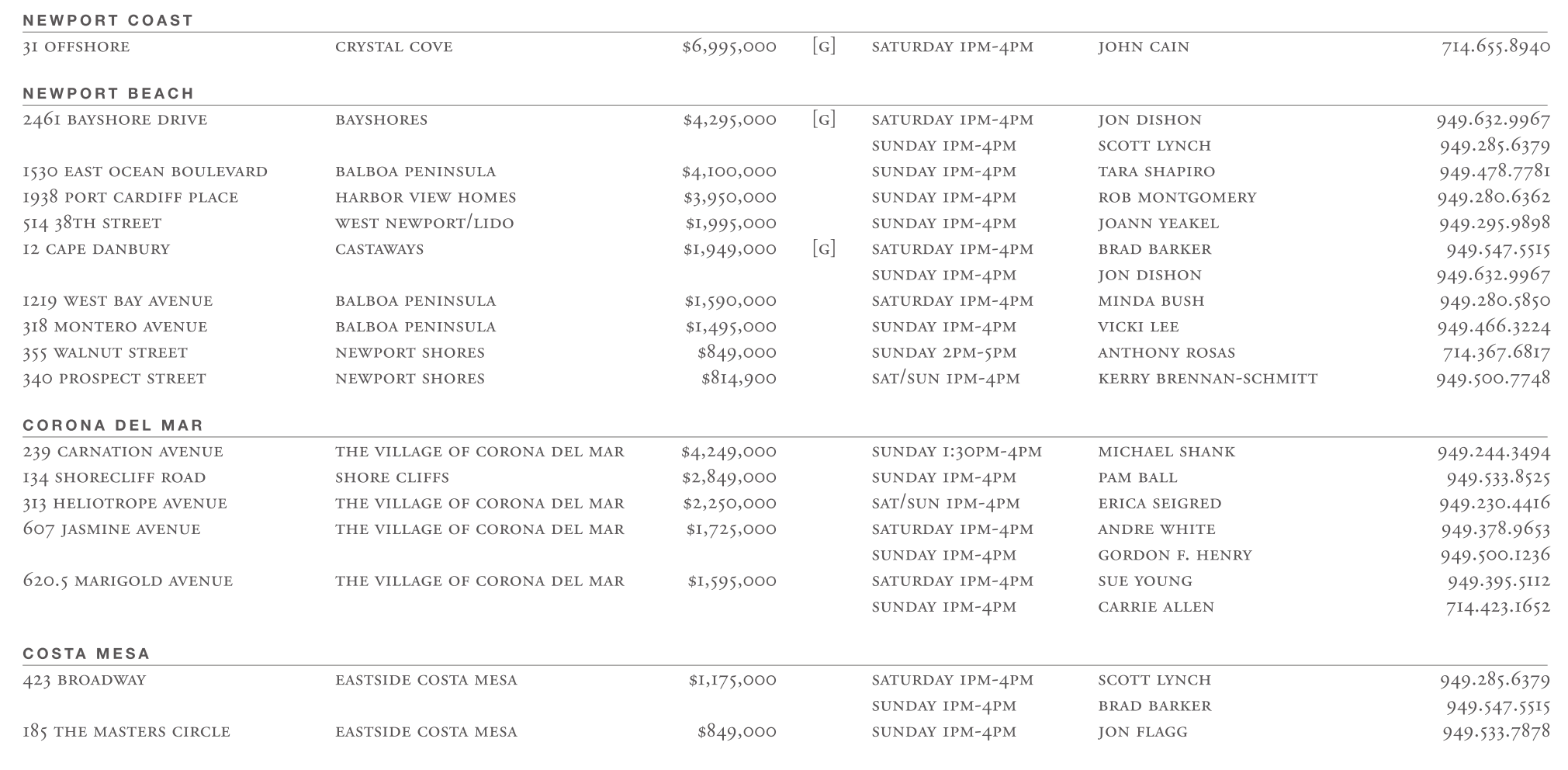Click the Shore Cliffs neighborhood name

(392, 478)
